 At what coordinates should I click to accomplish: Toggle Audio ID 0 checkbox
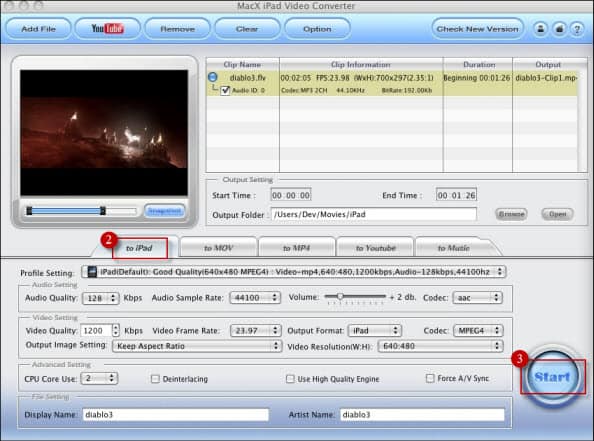pyautogui.click(x=225, y=90)
